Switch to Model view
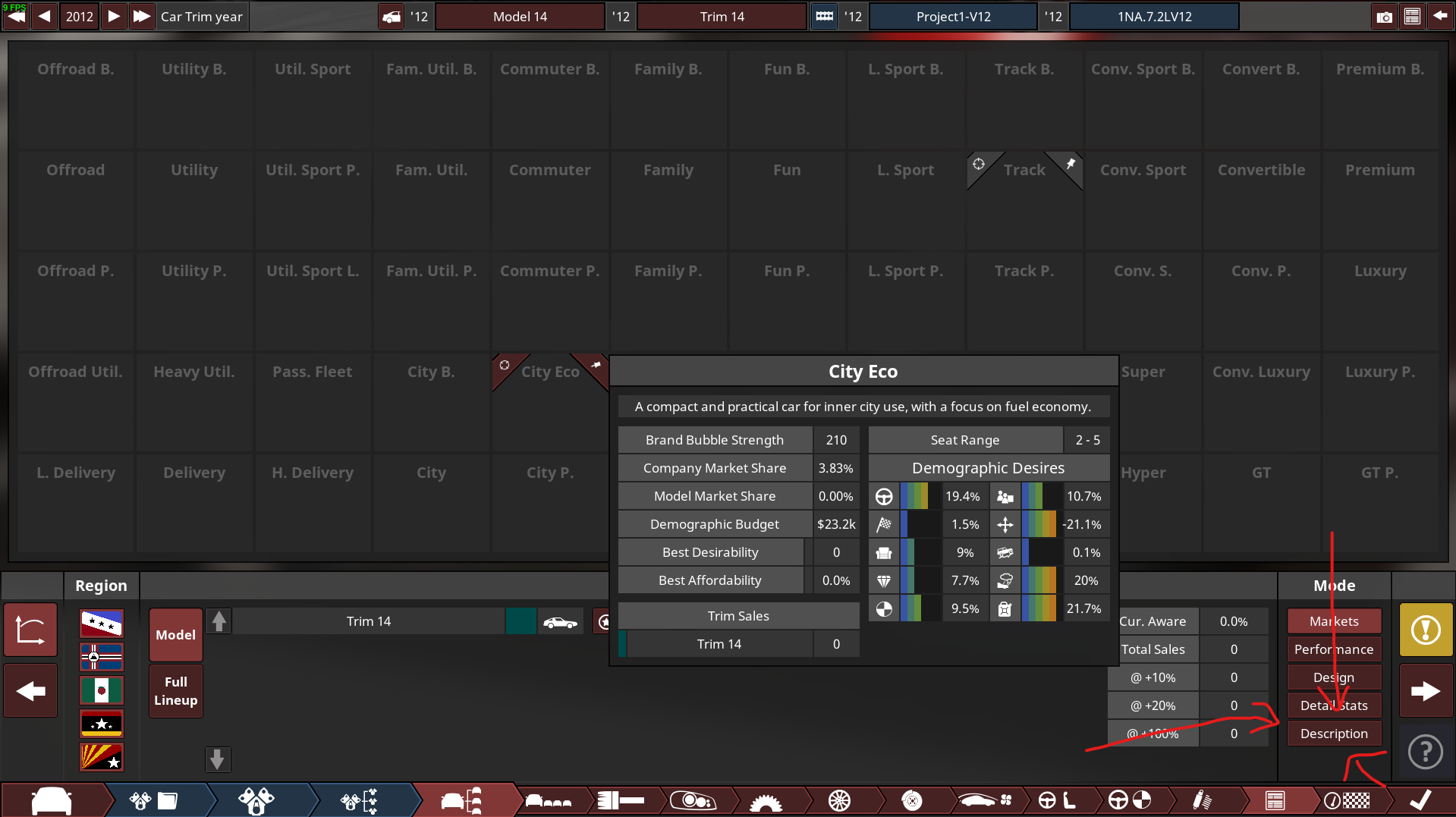The image size is (1456, 817). point(176,635)
